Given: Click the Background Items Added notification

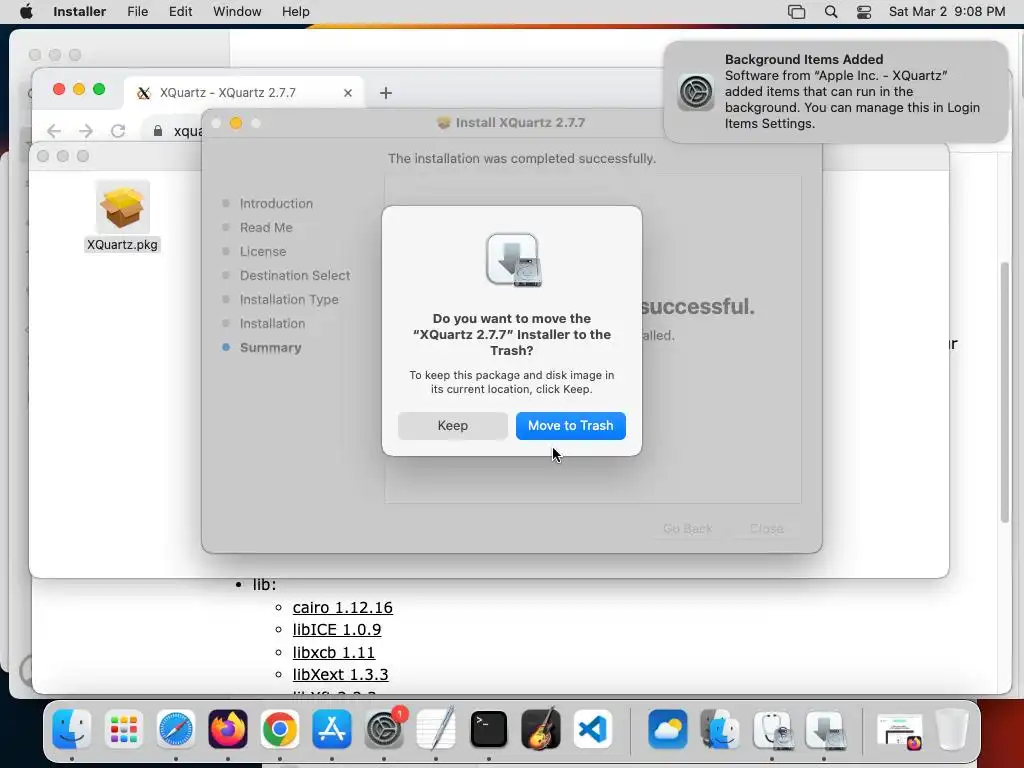Looking at the screenshot, I should tap(836, 91).
